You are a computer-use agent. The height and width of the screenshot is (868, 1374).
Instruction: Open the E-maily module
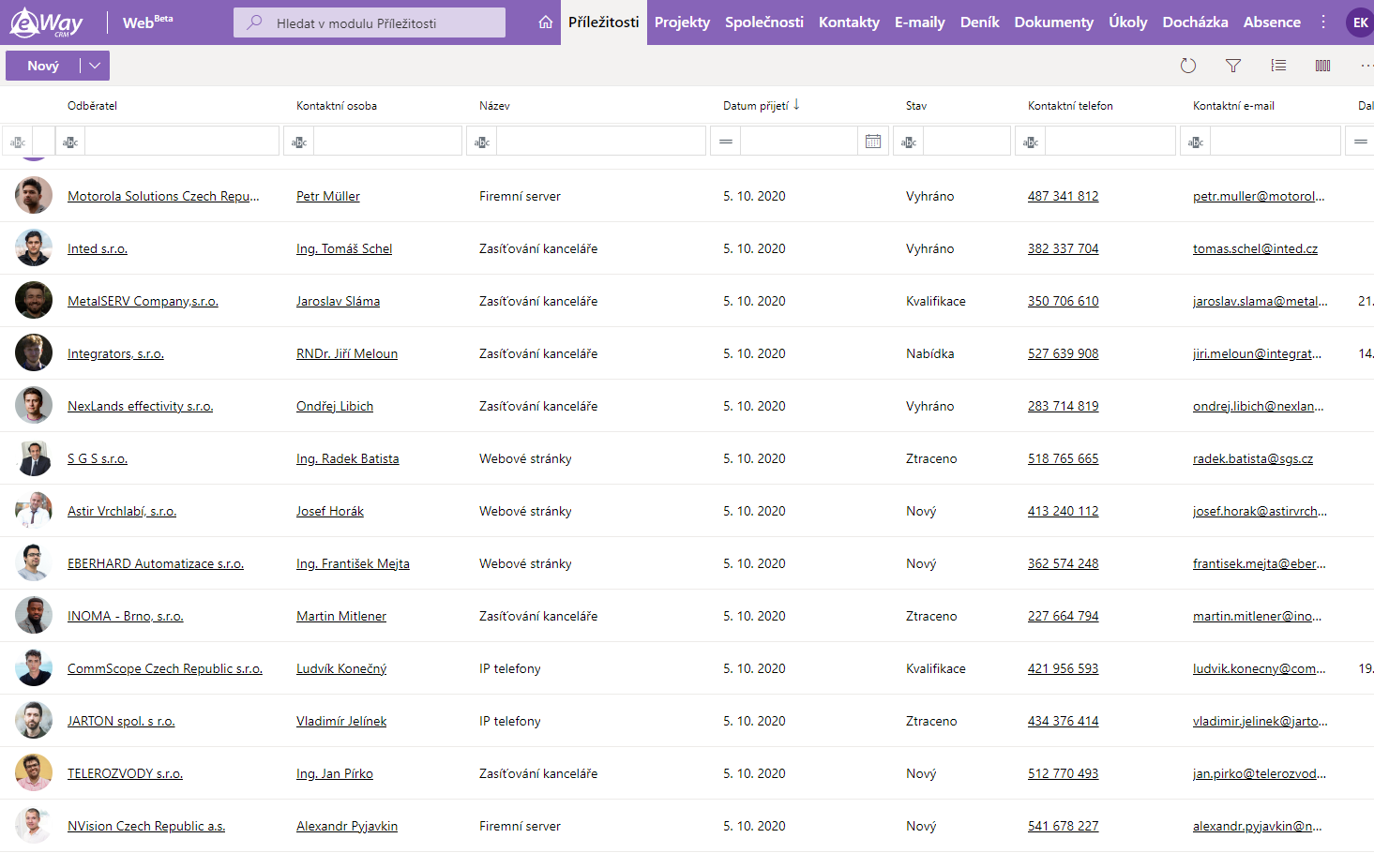920,22
